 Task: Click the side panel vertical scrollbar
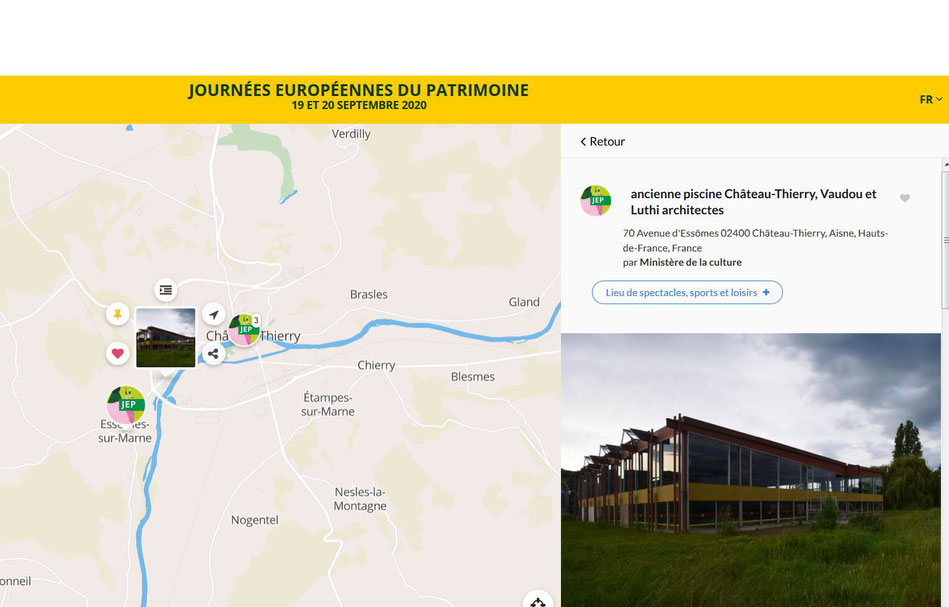[945, 240]
